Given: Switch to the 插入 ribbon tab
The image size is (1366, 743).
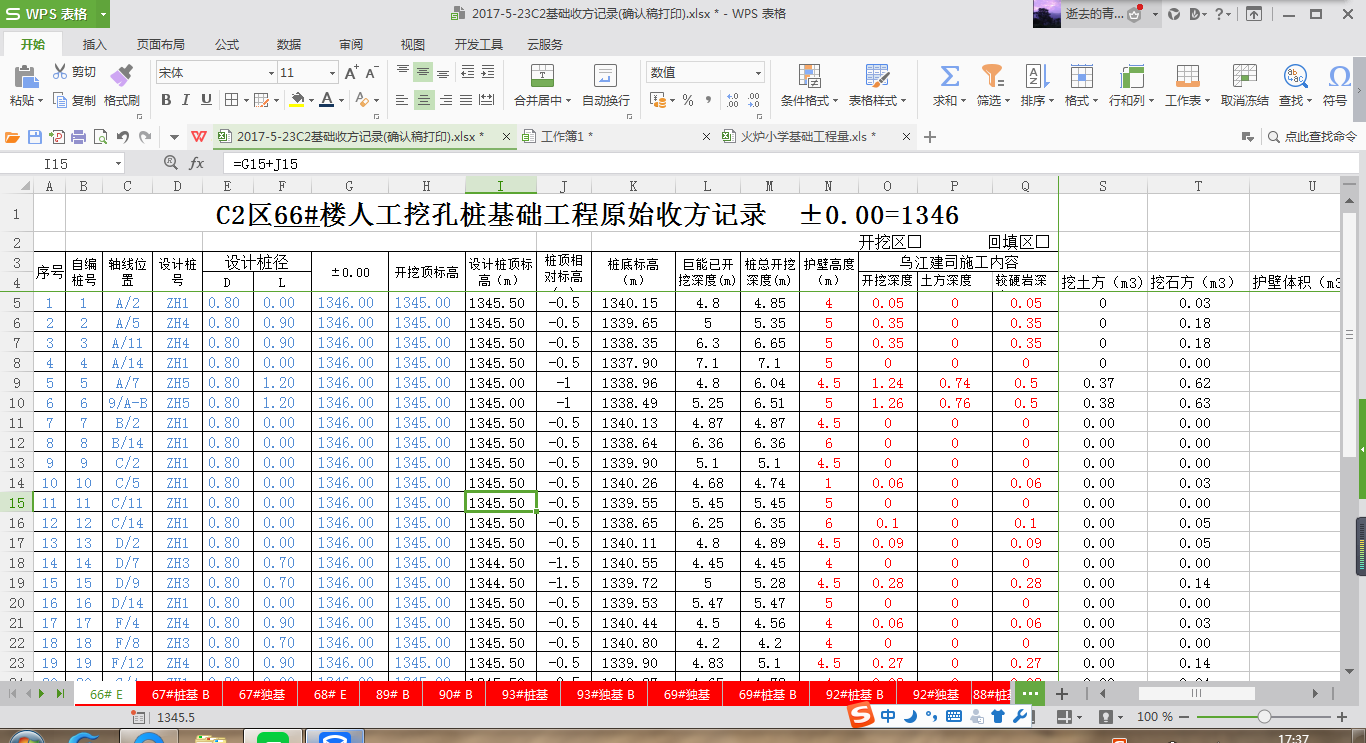Looking at the screenshot, I should (x=95, y=45).
